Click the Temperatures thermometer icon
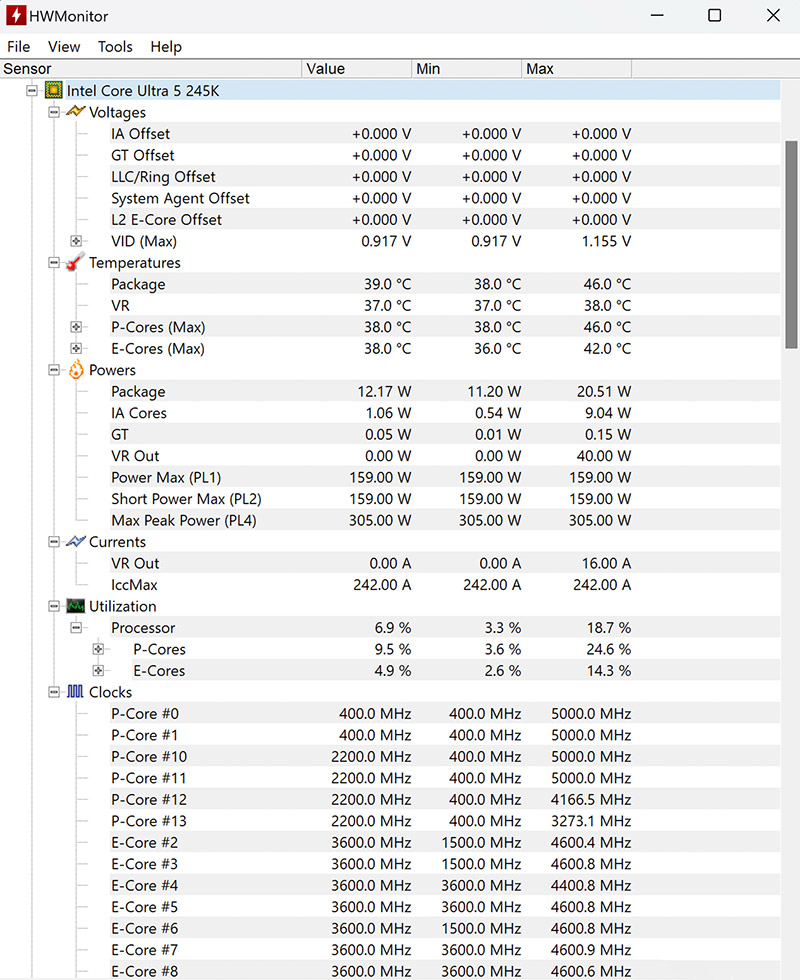 pyautogui.click(x=76, y=263)
